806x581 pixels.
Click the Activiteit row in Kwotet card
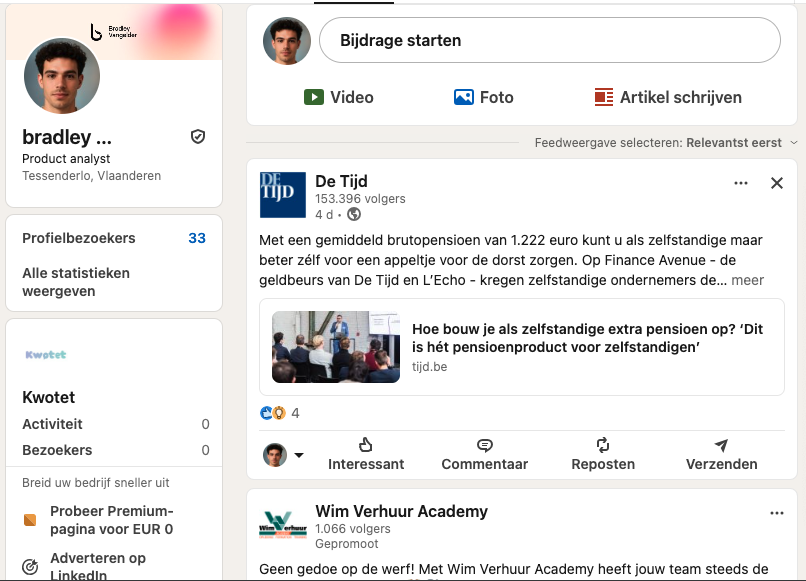[116, 424]
